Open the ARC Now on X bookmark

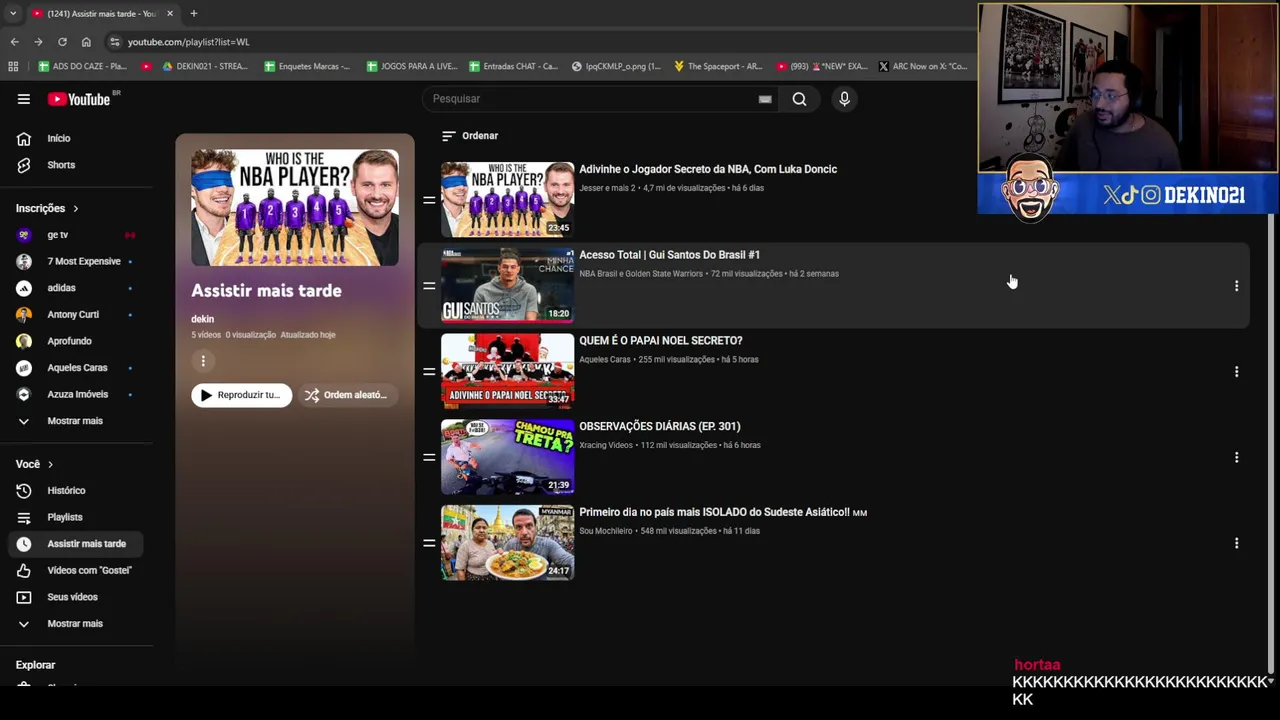(x=923, y=66)
